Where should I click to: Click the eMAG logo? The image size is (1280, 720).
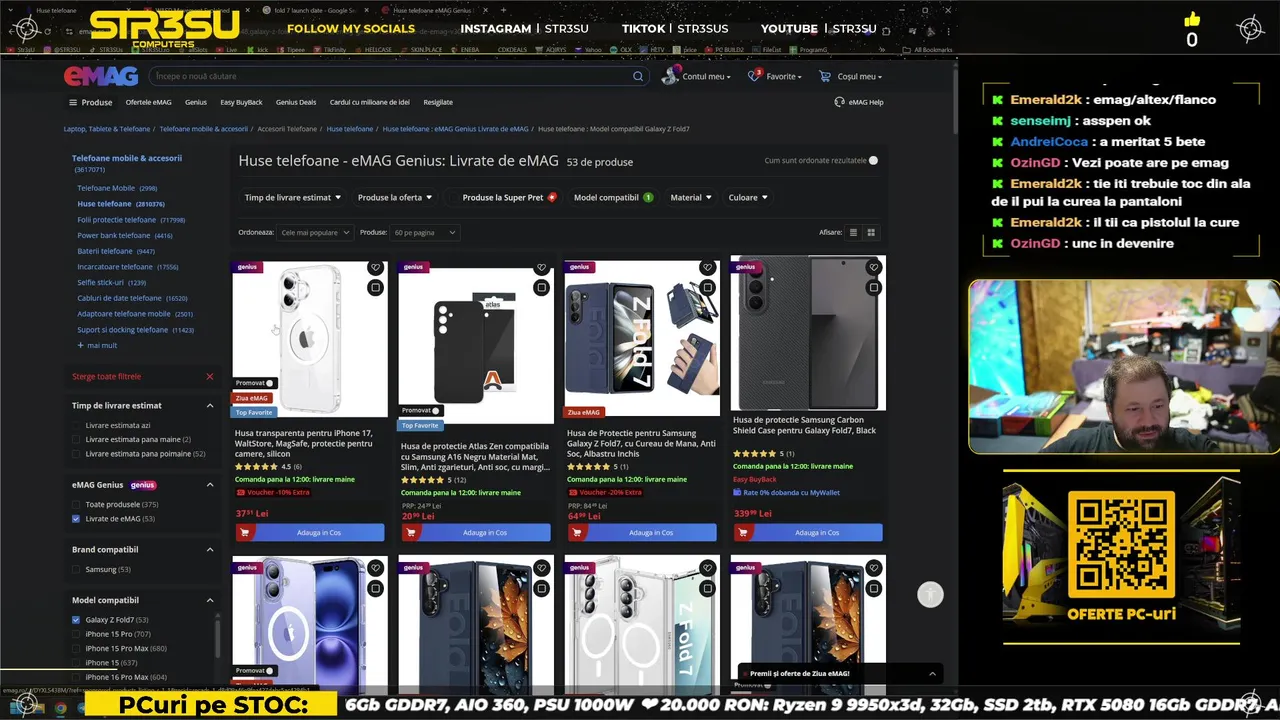click(x=100, y=76)
